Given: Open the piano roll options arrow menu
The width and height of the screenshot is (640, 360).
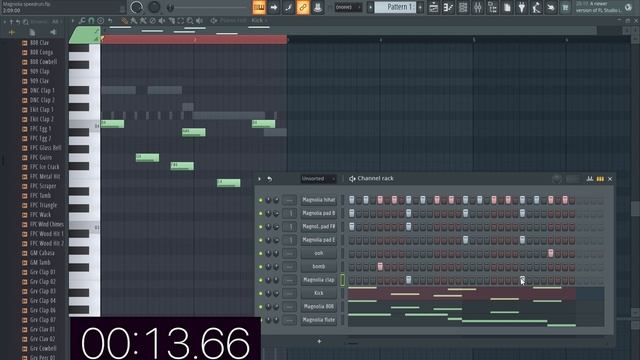Looking at the screenshot, I should click(73, 20).
